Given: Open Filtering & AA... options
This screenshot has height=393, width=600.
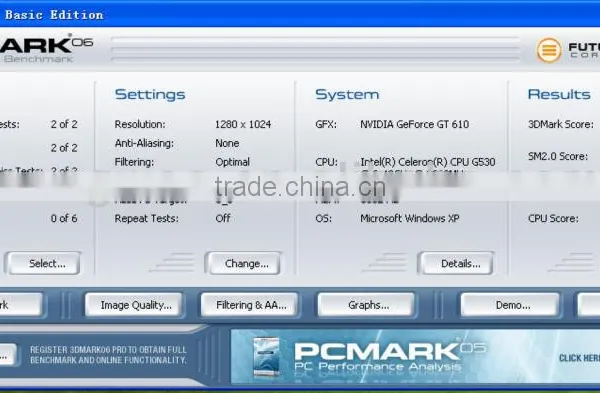Looking at the screenshot, I should click(250, 305).
